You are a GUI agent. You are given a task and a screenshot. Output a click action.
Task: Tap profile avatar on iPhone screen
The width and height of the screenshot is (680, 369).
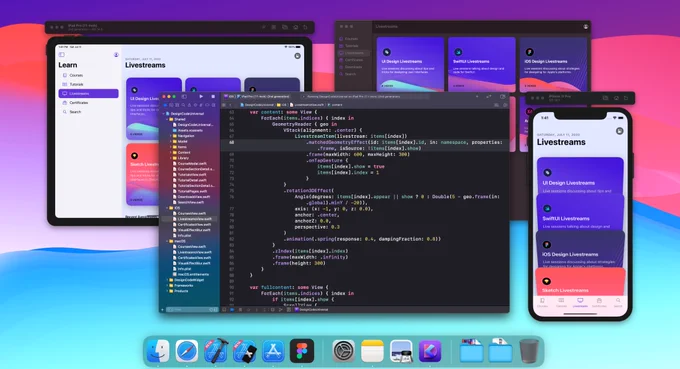(620, 131)
